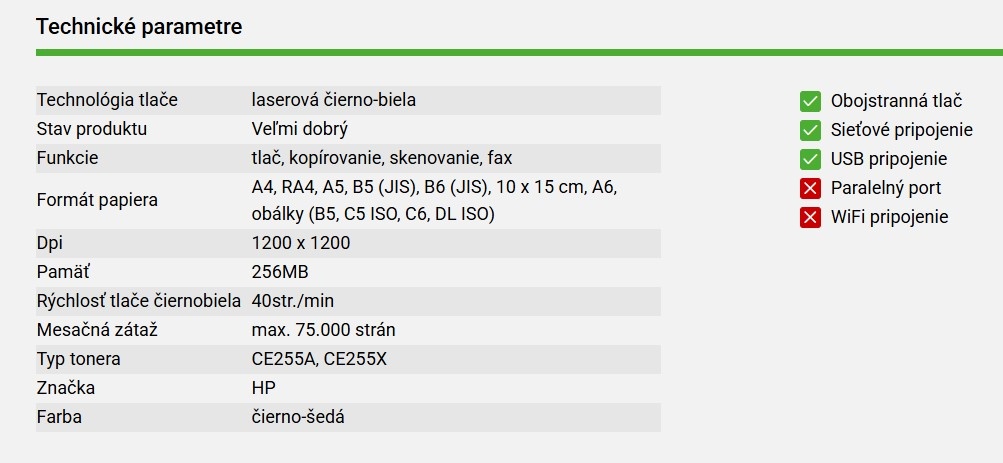Click the Obojstranná tlač label
Image resolution: width=1003 pixels, height=463 pixels.
coord(896,101)
